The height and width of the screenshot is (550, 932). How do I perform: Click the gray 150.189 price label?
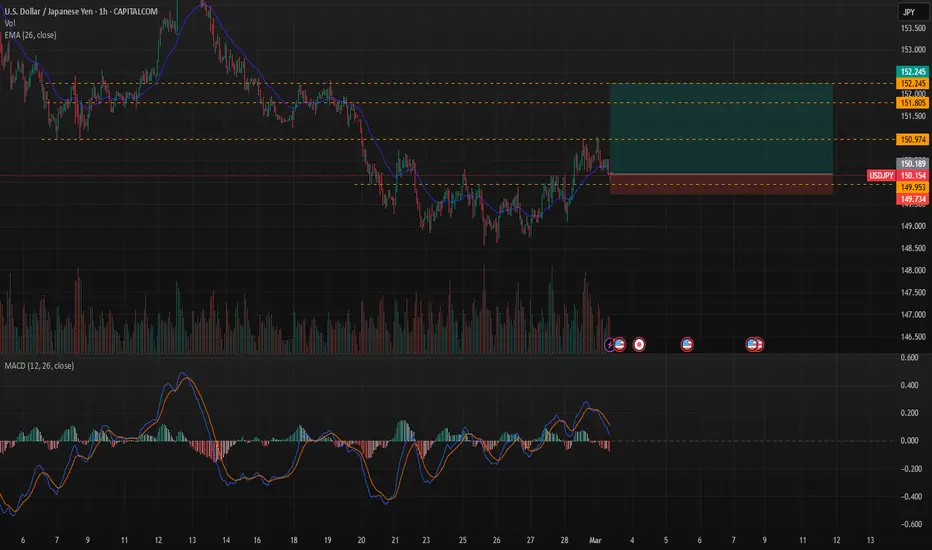(912, 164)
